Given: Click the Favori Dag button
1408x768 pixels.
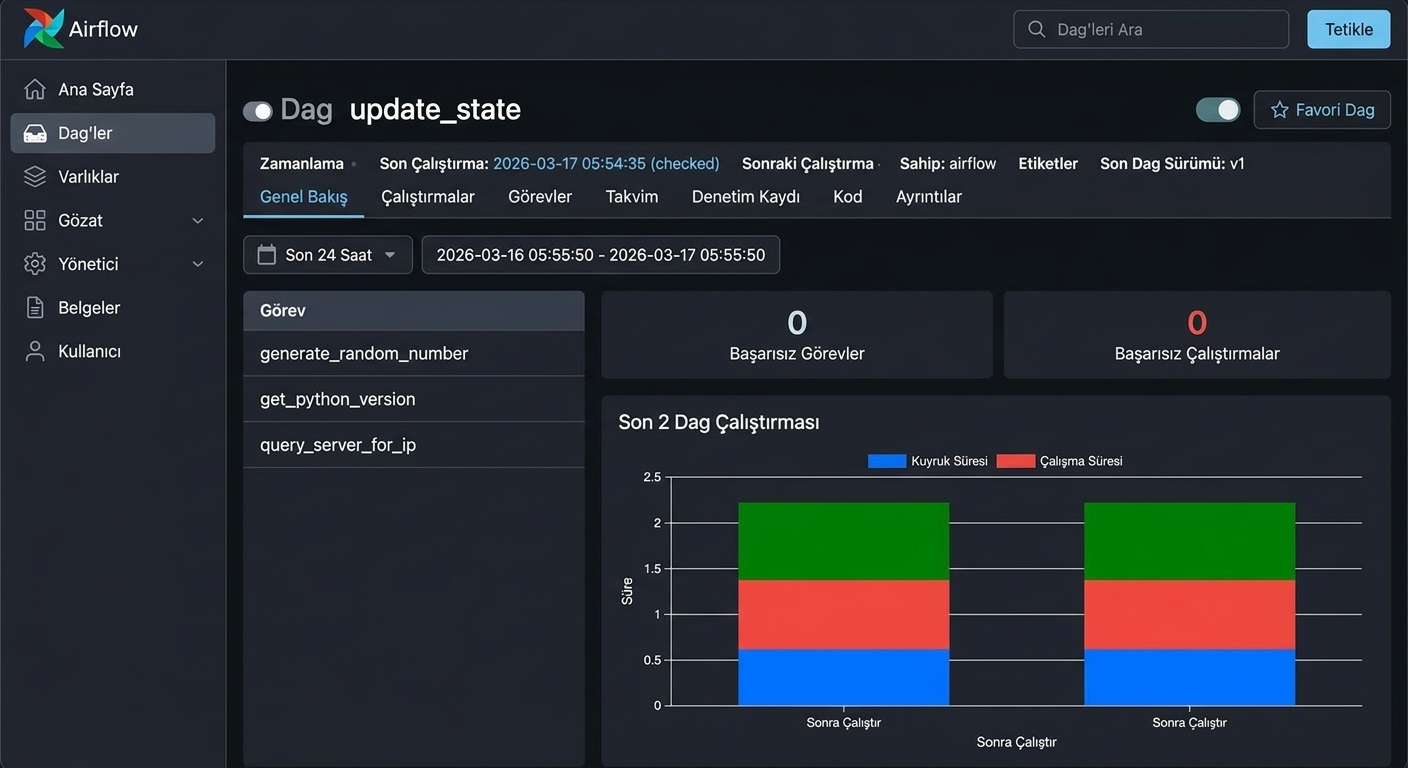Looking at the screenshot, I should (1322, 110).
